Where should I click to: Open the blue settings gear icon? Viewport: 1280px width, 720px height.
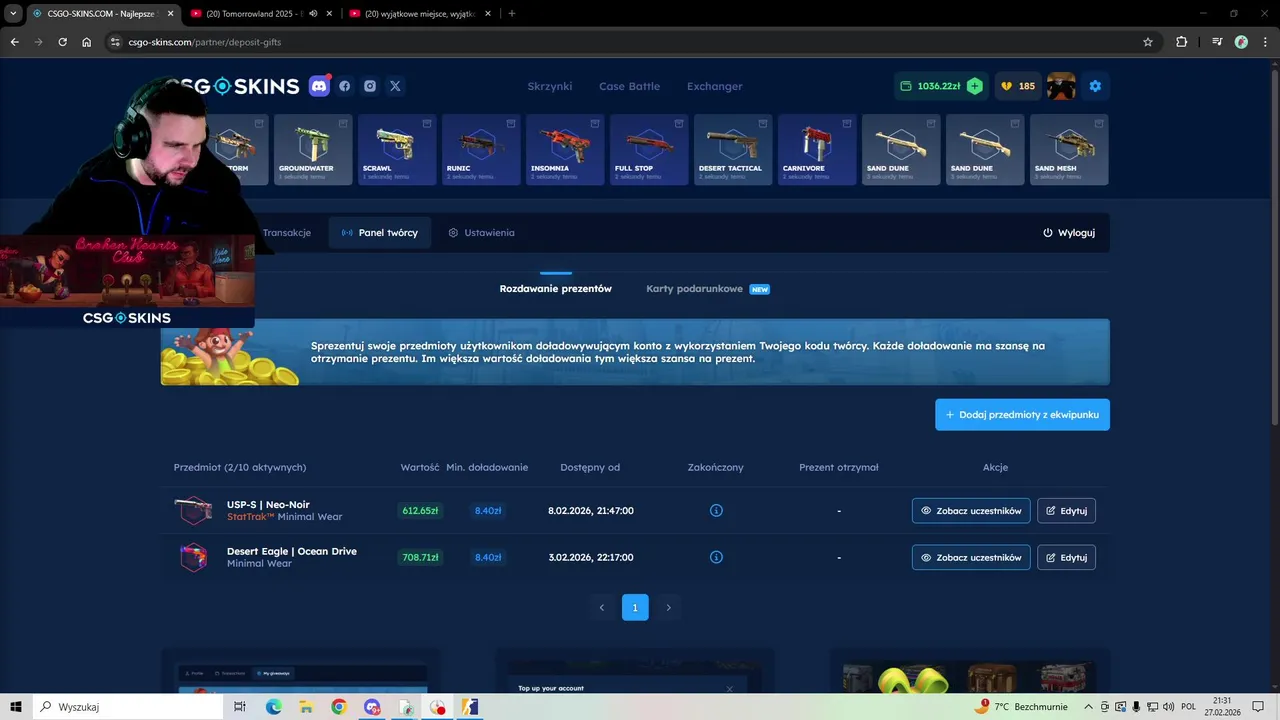(x=1095, y=86)
